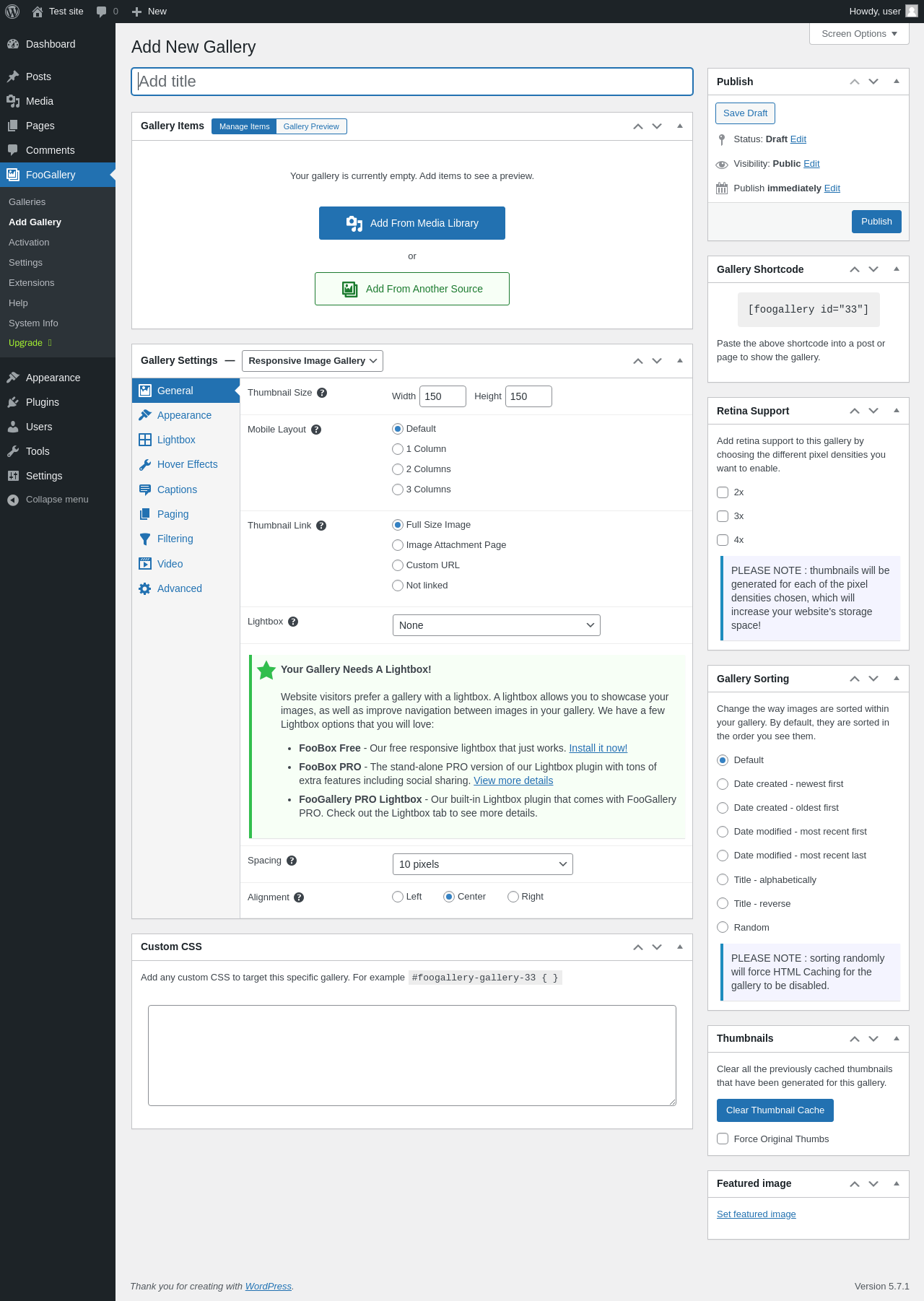This screenshot has width=924, height=1301.
Task: Click the Alignment help icon
Action: (299, 897)
